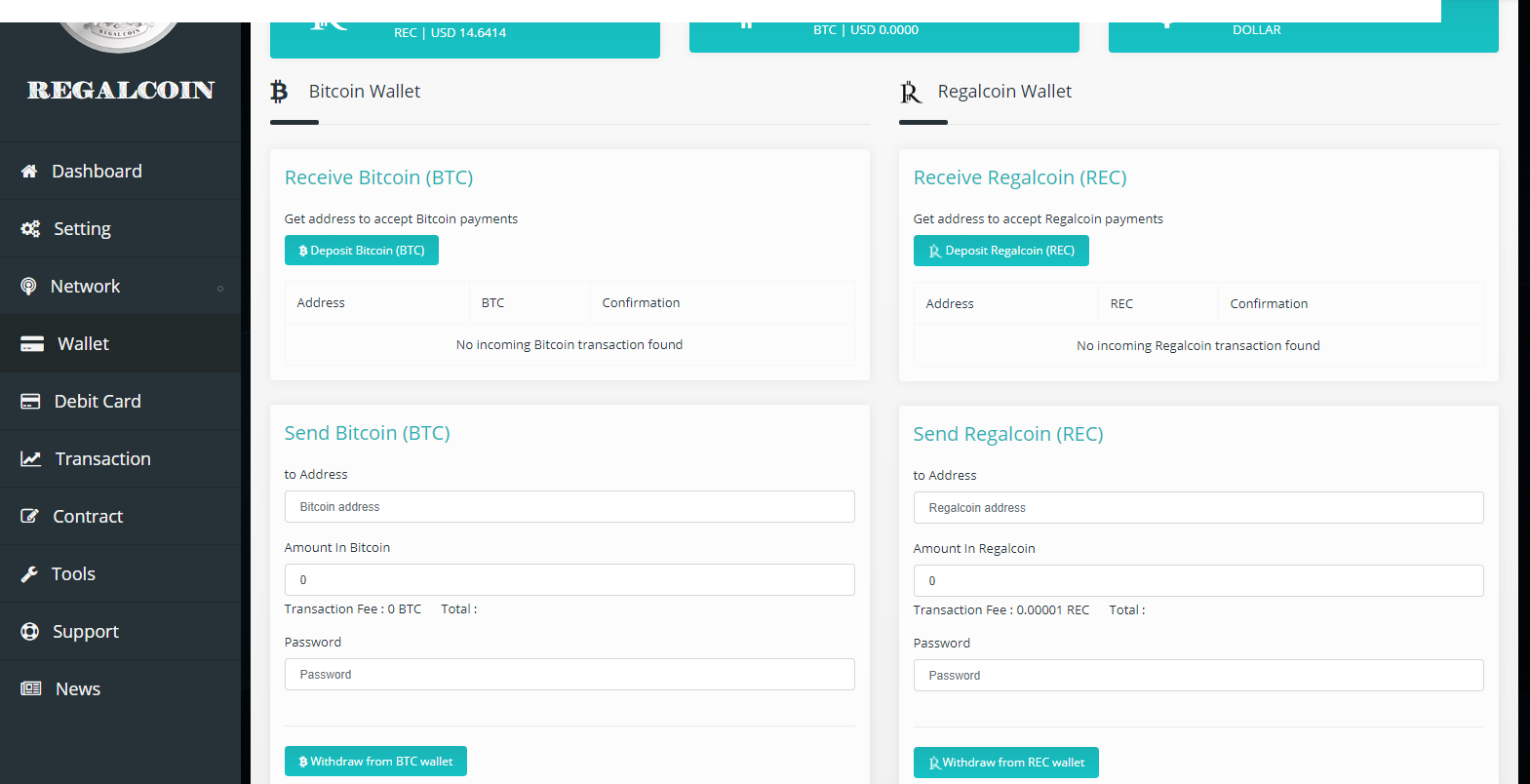This screenshot has width=1530, height=784.
Task: Click the Support lifebuoy icon
Action: [30, 632]
